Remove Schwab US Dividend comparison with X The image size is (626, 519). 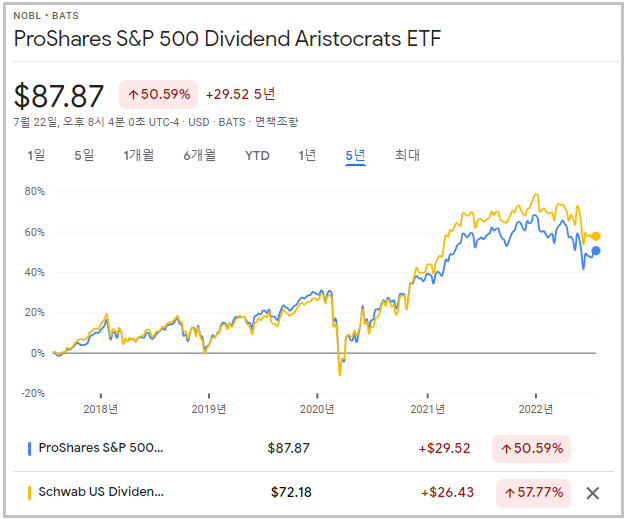(x=593, y=493)
